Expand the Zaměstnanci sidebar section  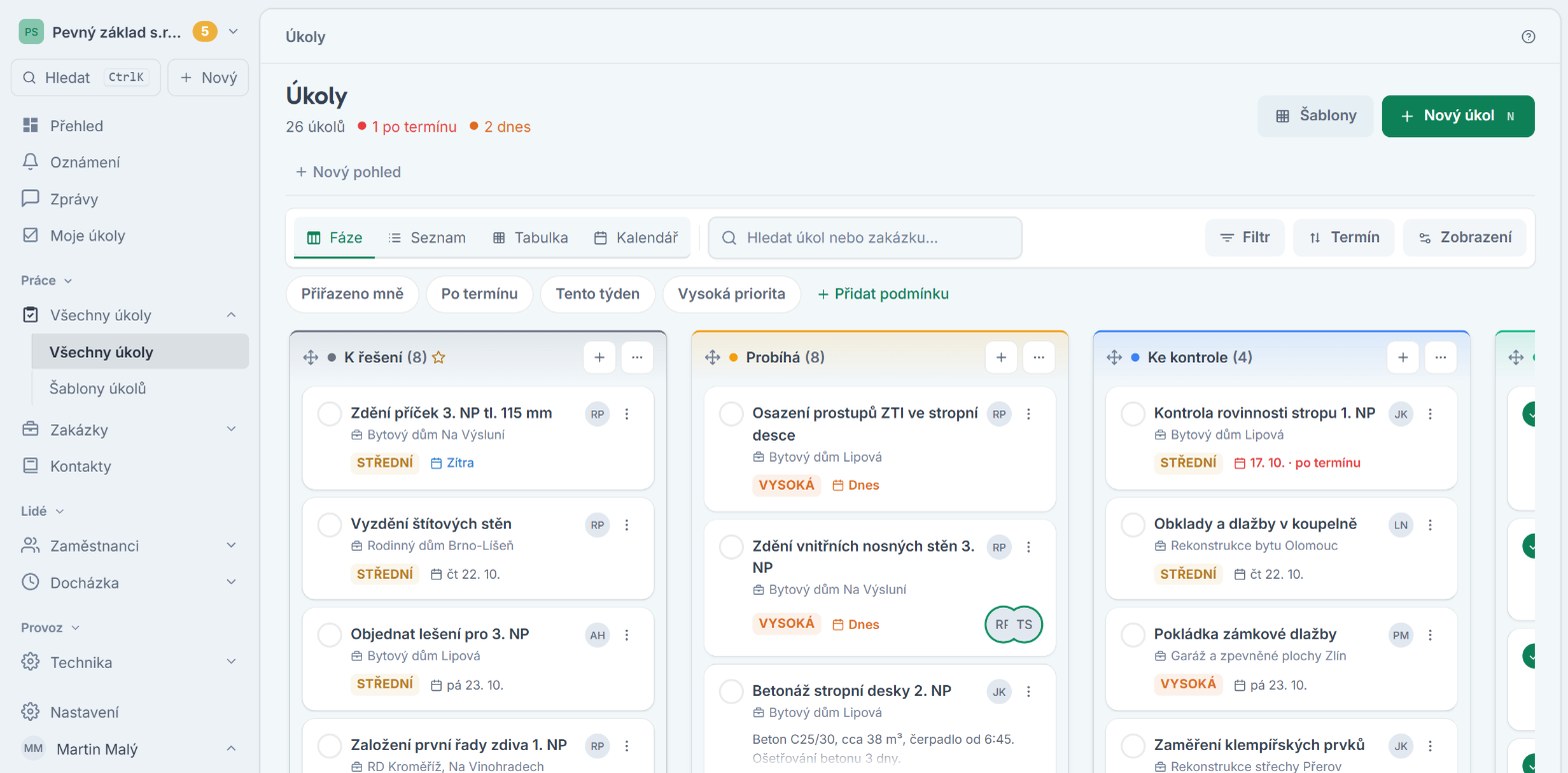pos(231,546)
